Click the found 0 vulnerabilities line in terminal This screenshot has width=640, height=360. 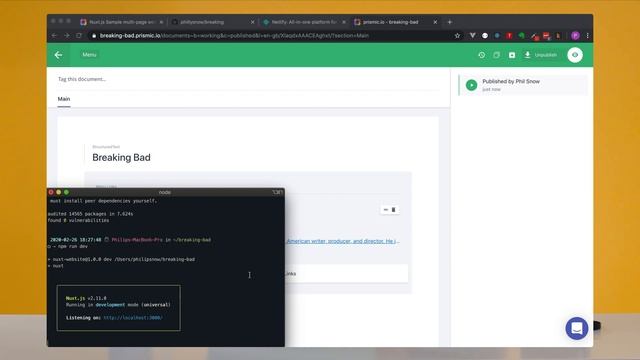coord(78,220)
